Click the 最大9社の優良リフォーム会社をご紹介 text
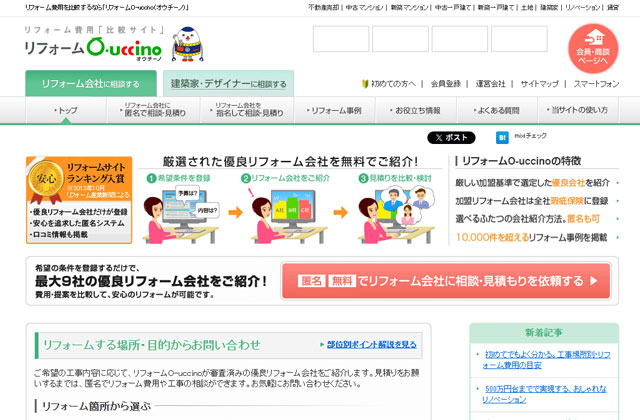The height and width of the screenshot is (420, 640). tap(151, 281)
